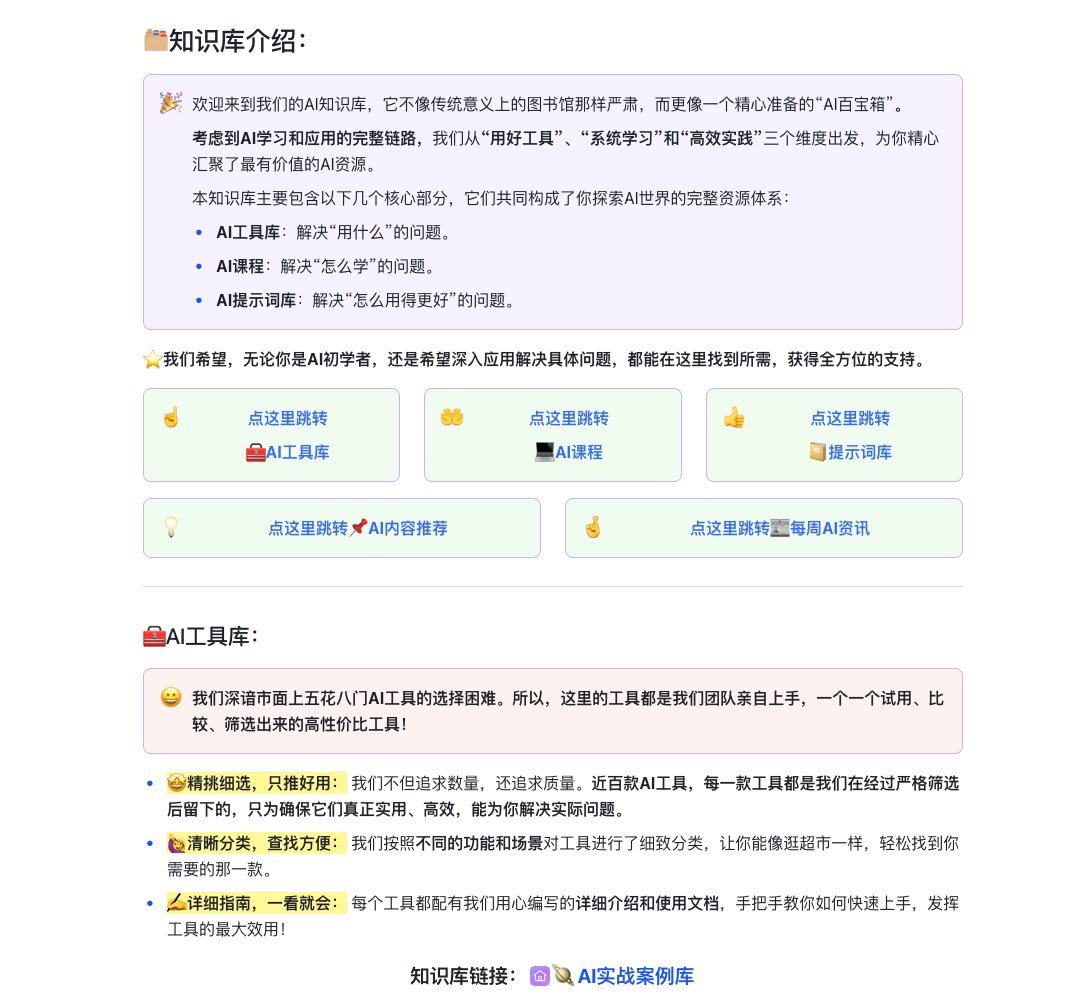1082x1002 pixels.
Task: Click the notebook icon beside 提示词库 link
Action: (x=818, y=453)
